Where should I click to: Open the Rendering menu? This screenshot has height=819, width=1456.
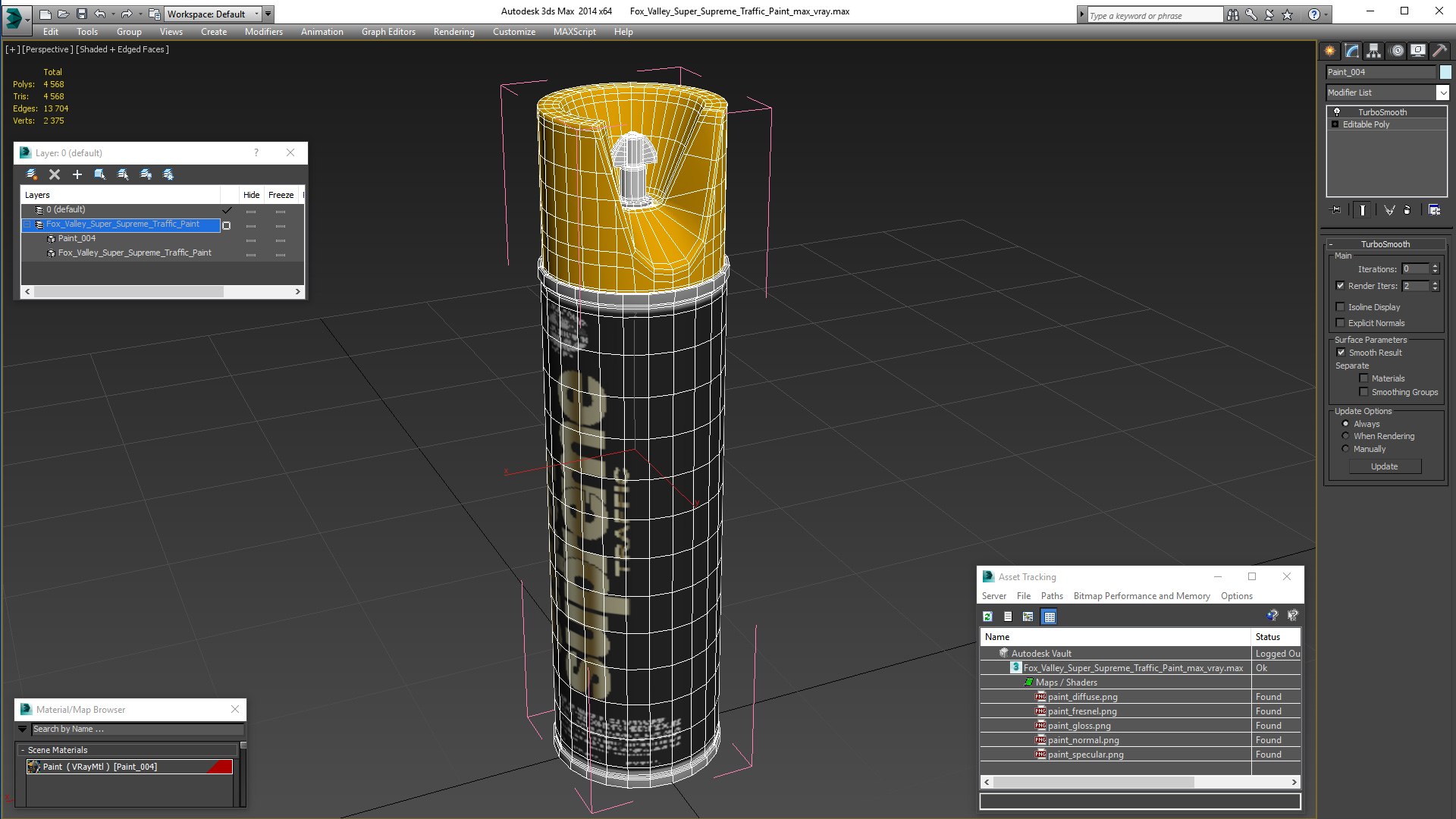point(454,32)
